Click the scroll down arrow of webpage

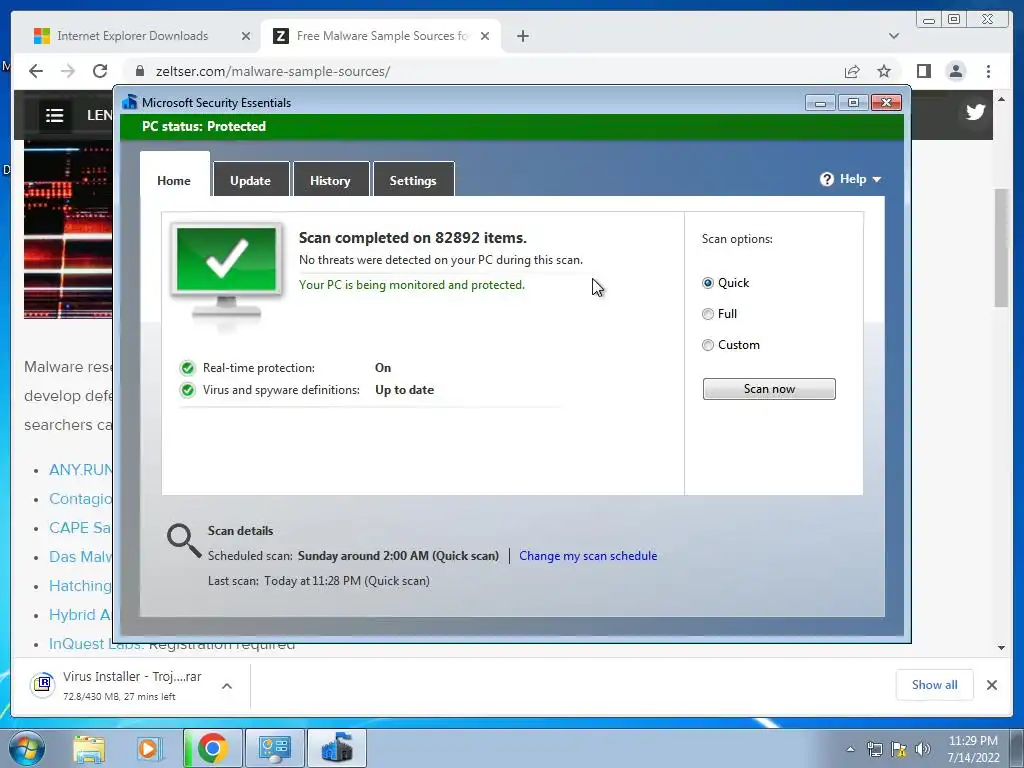point(1001,648)
